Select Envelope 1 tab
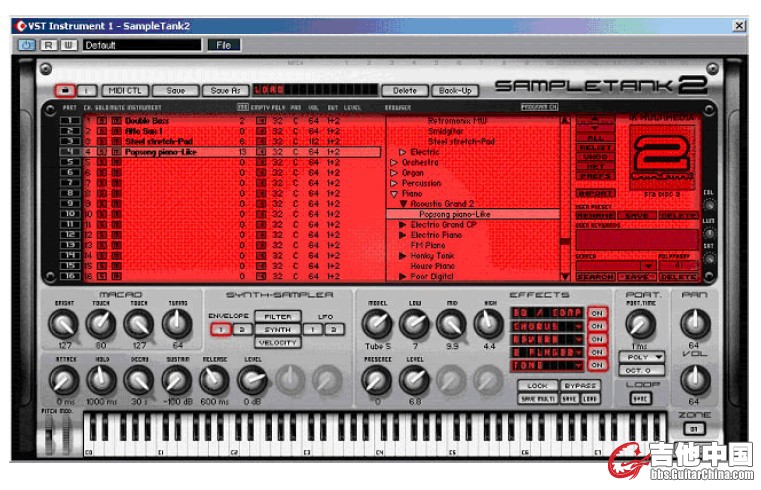Image resolution: width=761 pixels, height=490 pixels. [221, 329]
